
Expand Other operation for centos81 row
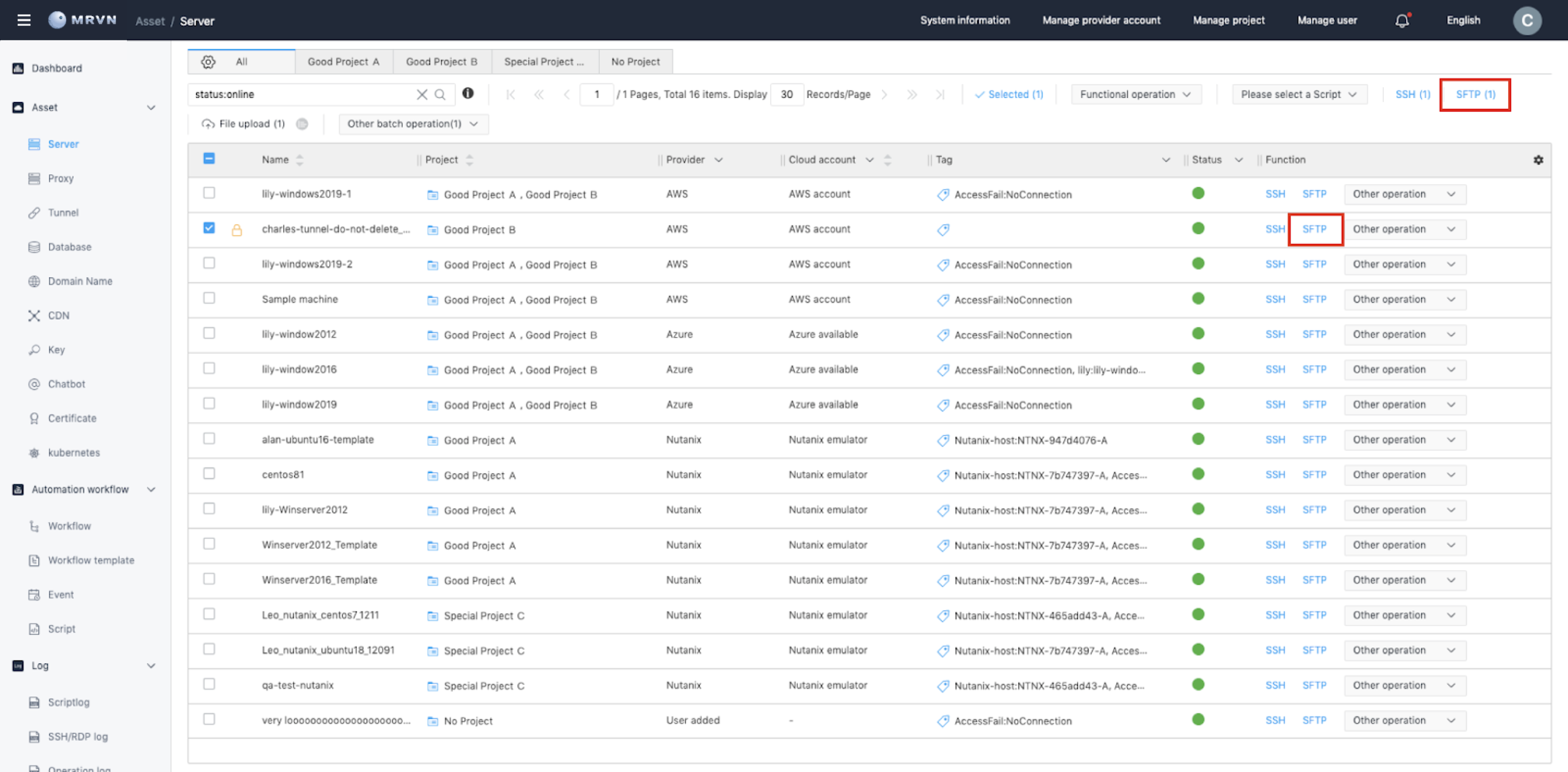click(x=1404, y=475)
